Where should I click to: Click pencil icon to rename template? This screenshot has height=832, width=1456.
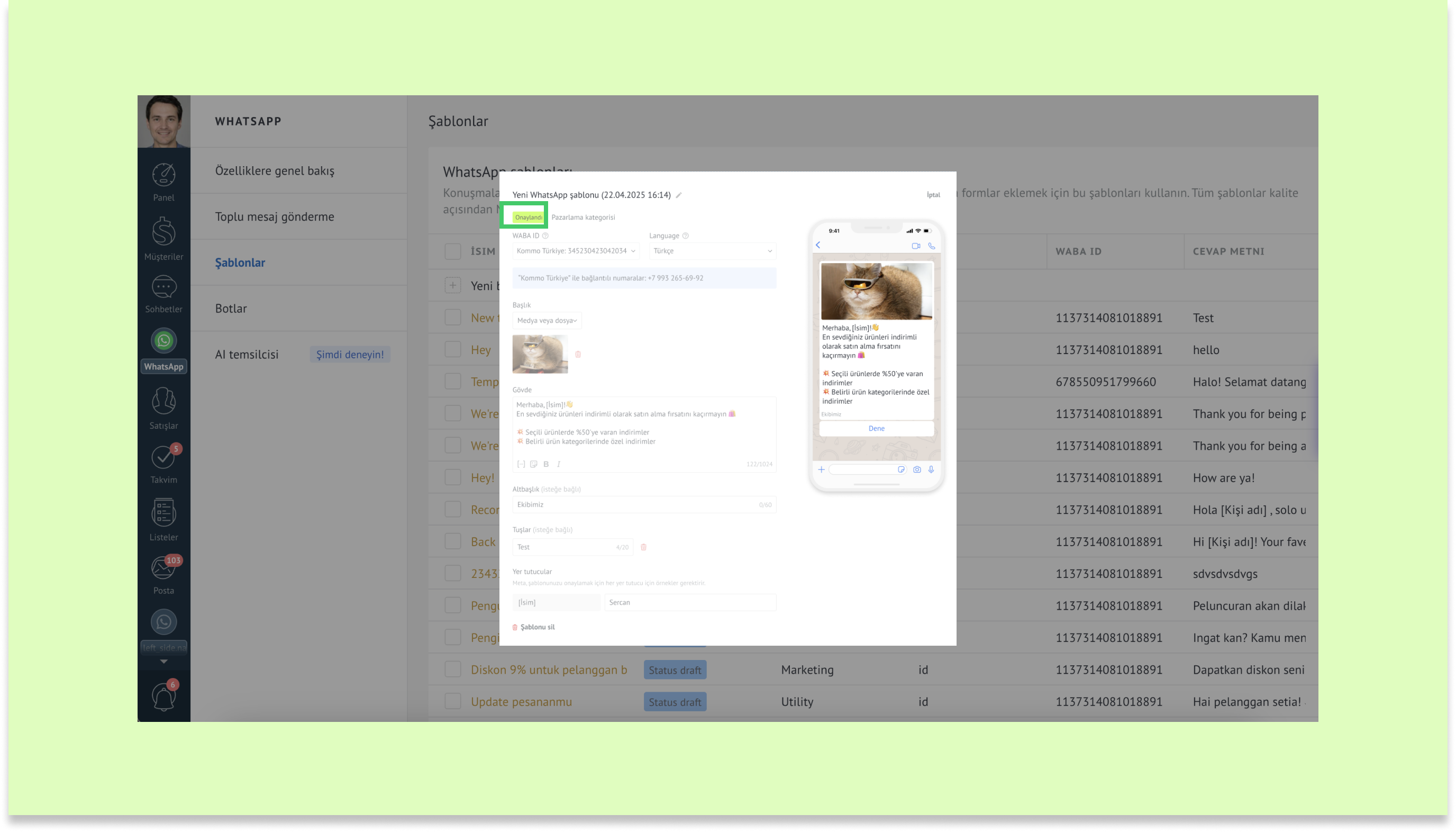tap(679, 195)
